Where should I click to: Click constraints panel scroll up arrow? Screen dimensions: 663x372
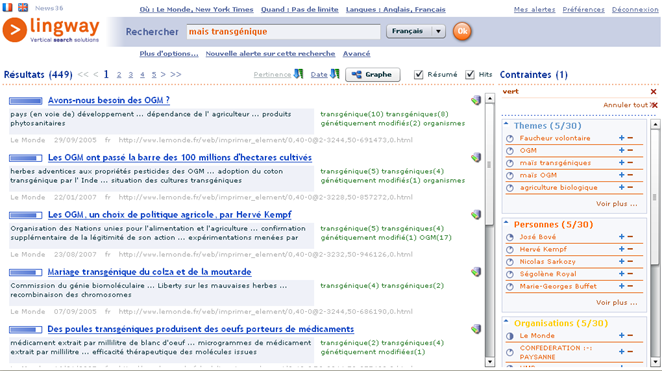(x=655, y=124)
